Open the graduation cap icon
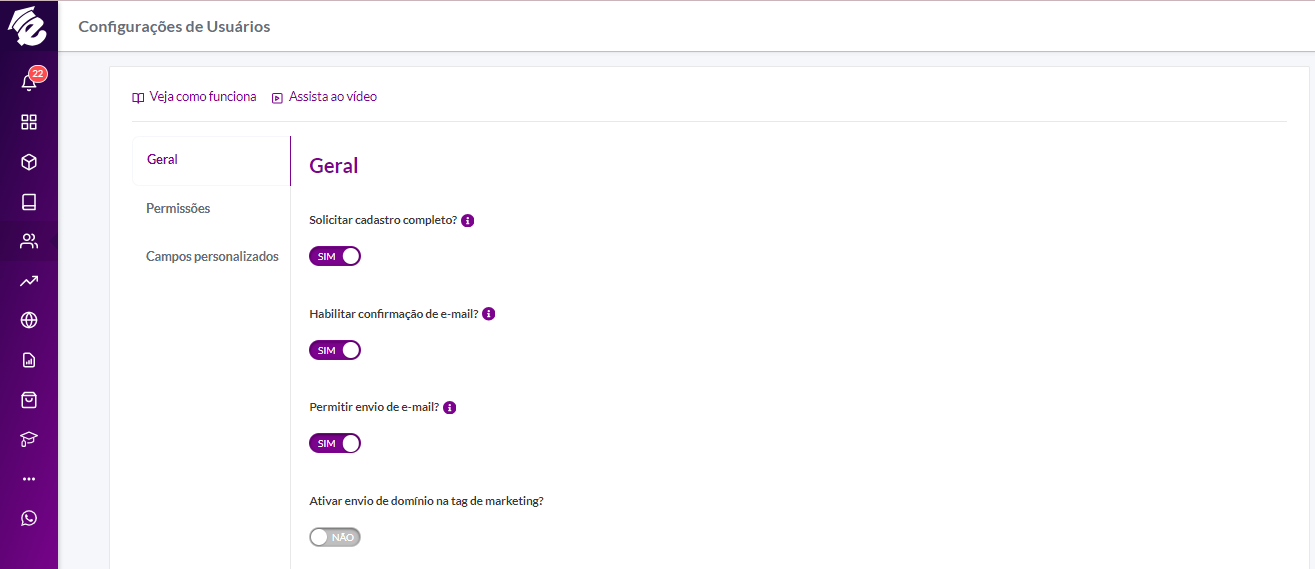 (29, 439)
